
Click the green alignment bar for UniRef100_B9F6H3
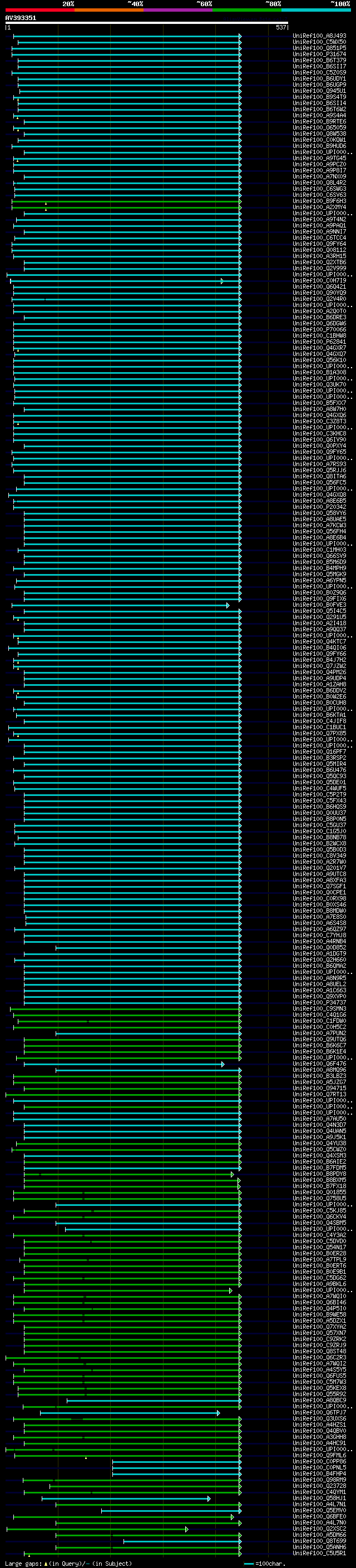[127, 201]
